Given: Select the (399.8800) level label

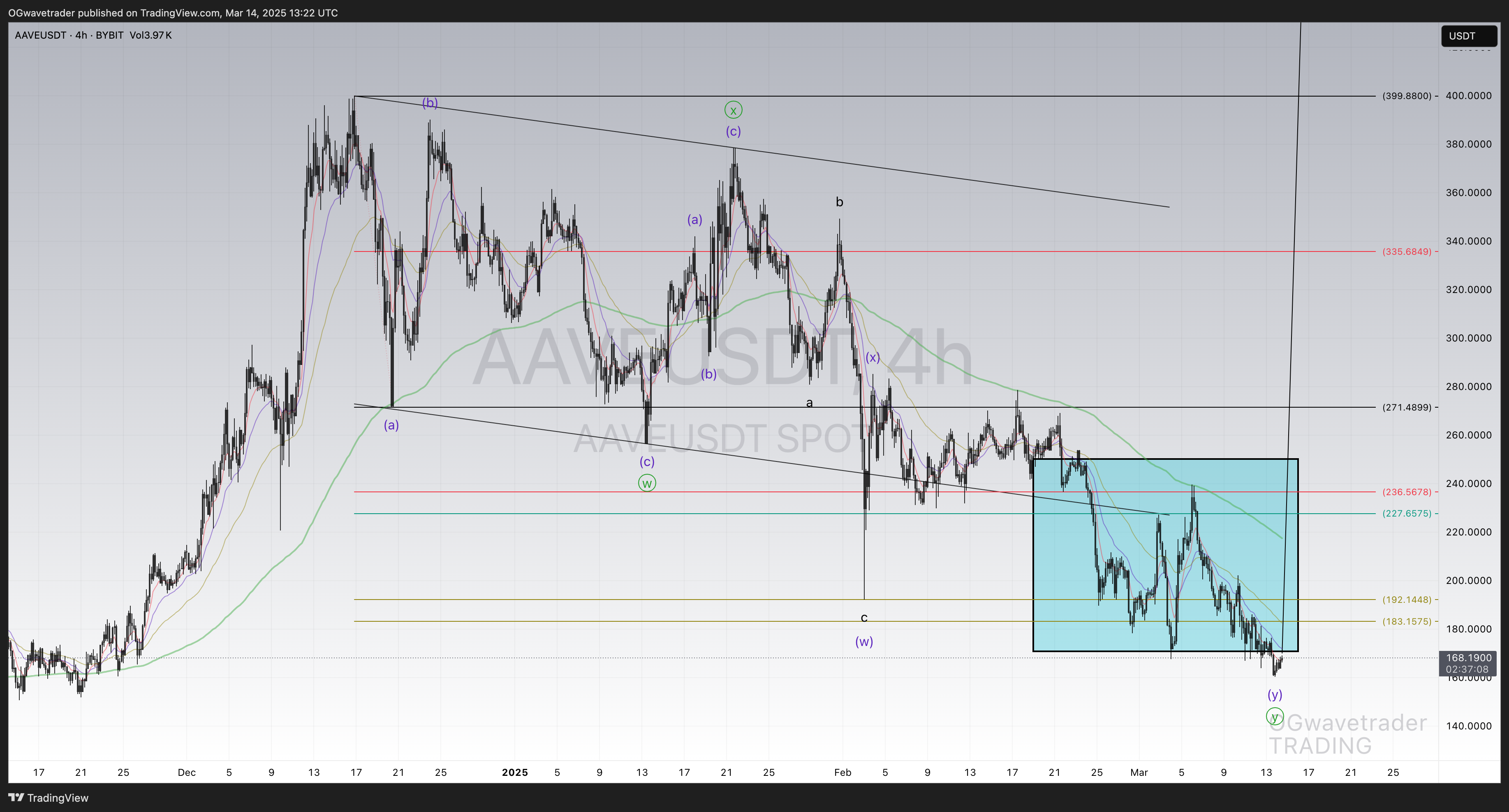Looking at the screenshot, I should pos(1407,96).
